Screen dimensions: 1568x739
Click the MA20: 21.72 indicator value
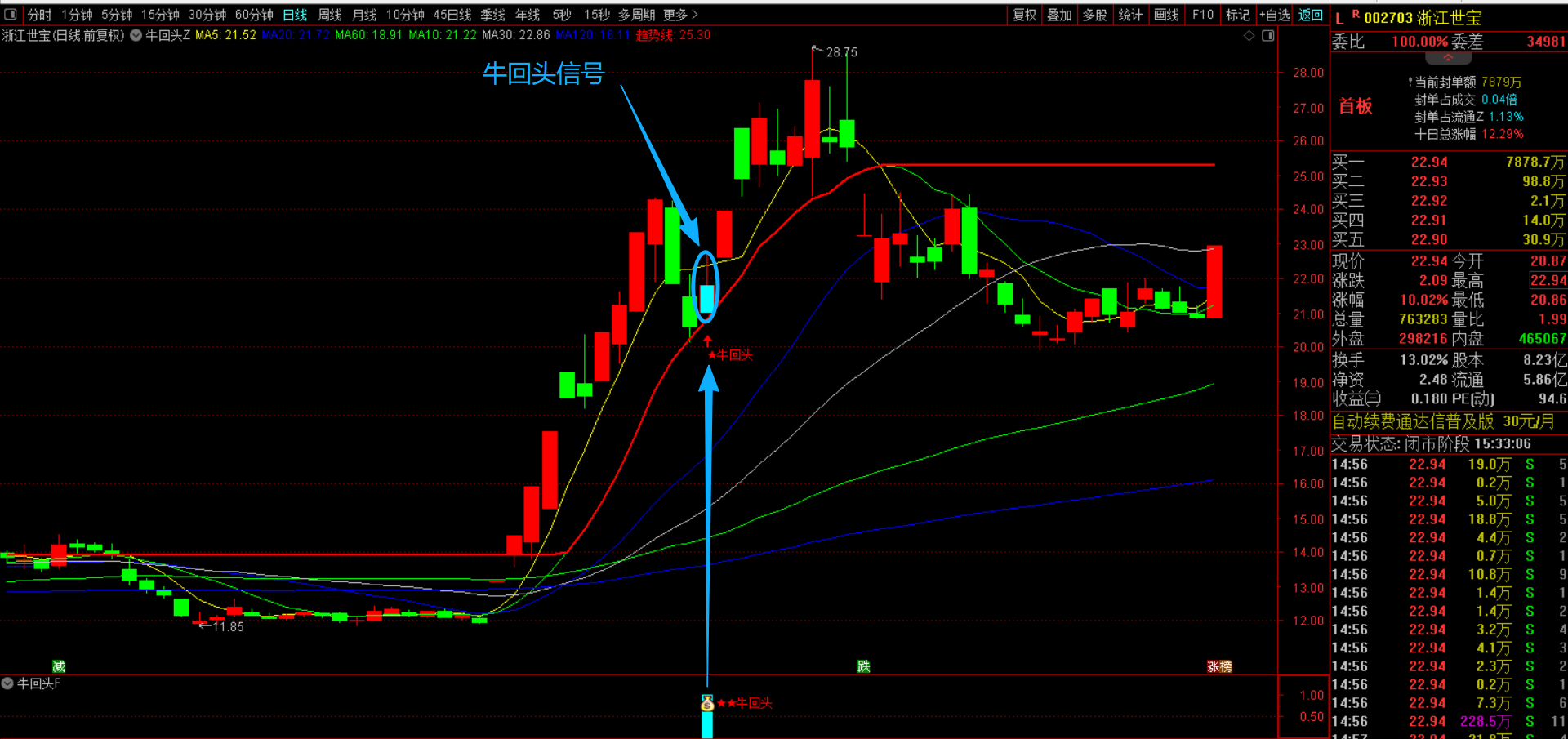coord(296,35)
